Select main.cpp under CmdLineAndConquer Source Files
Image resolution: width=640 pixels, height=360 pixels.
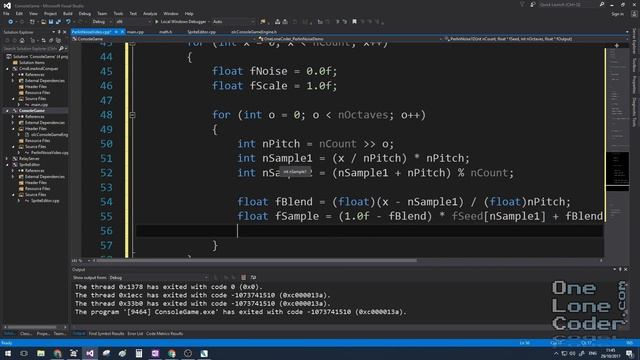tap(39, 105)
